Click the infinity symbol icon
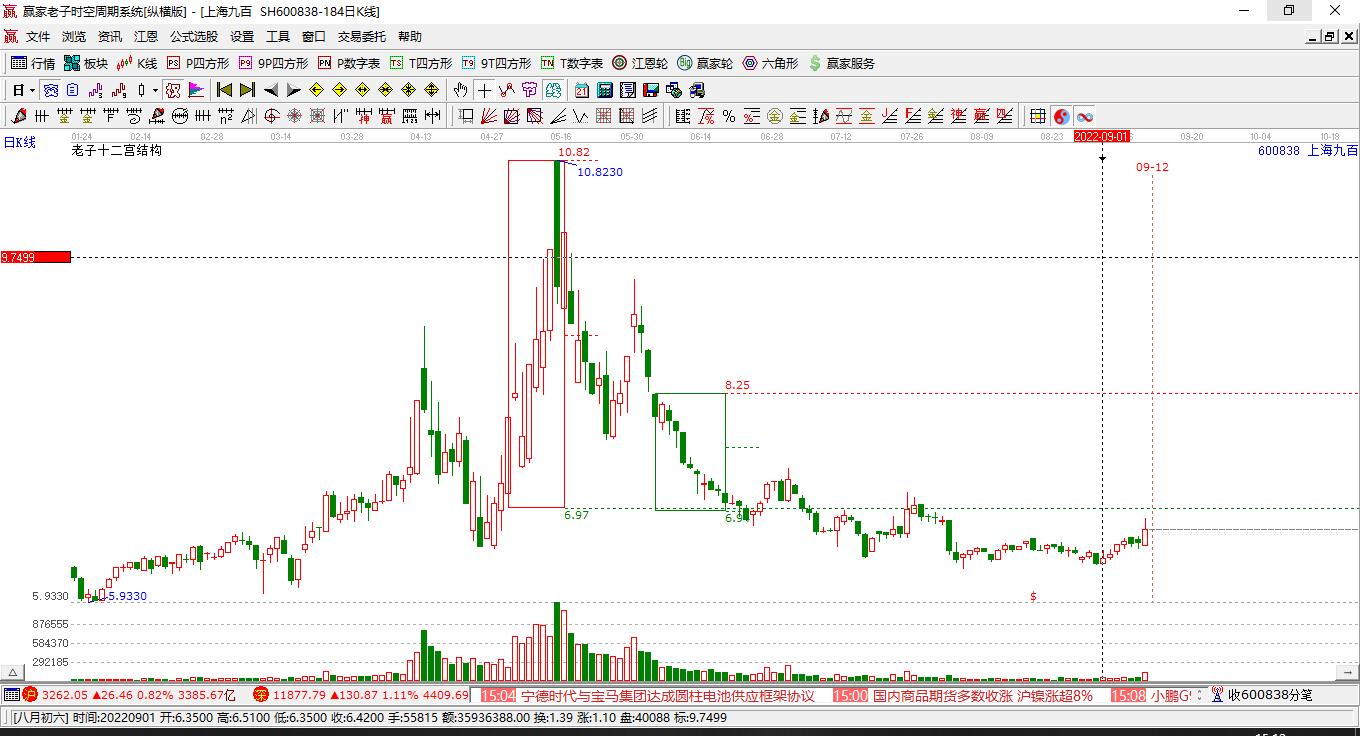This screenshot has height=736, width=1360. pyautogui.click(x=1084, y=116)
